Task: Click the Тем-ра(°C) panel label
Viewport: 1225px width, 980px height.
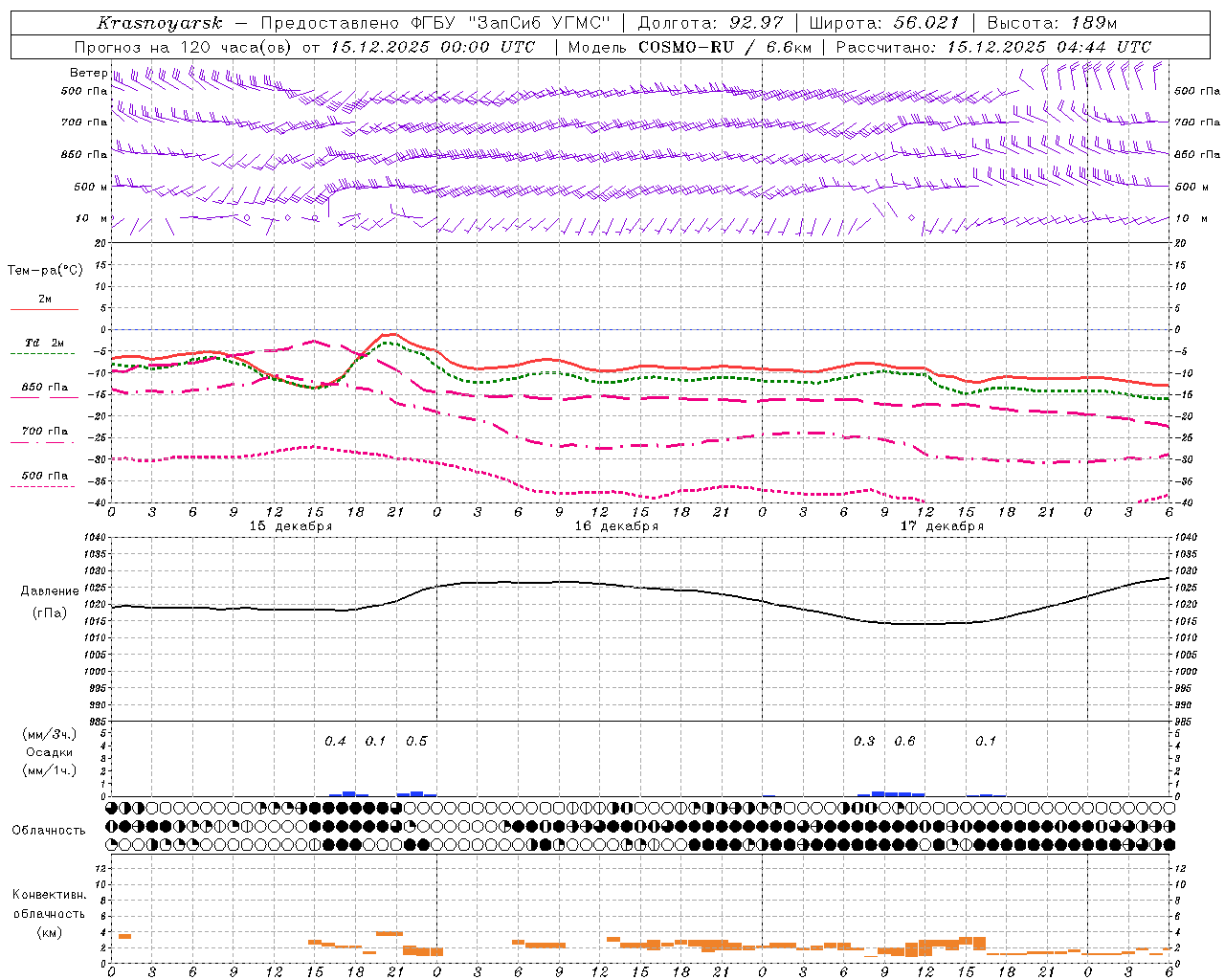Action: pos(45,271)
